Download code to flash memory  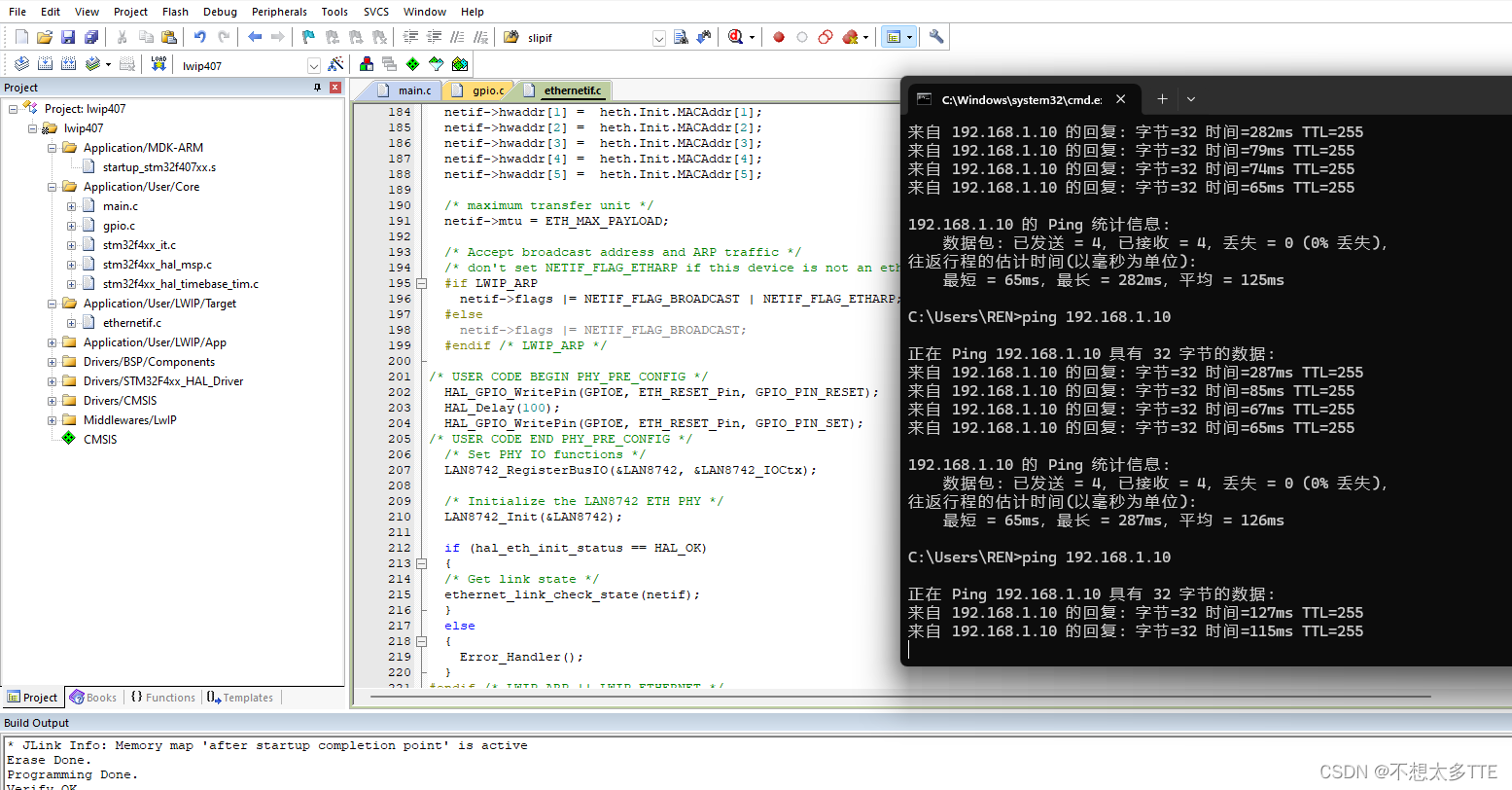click(x=158, y=64)
